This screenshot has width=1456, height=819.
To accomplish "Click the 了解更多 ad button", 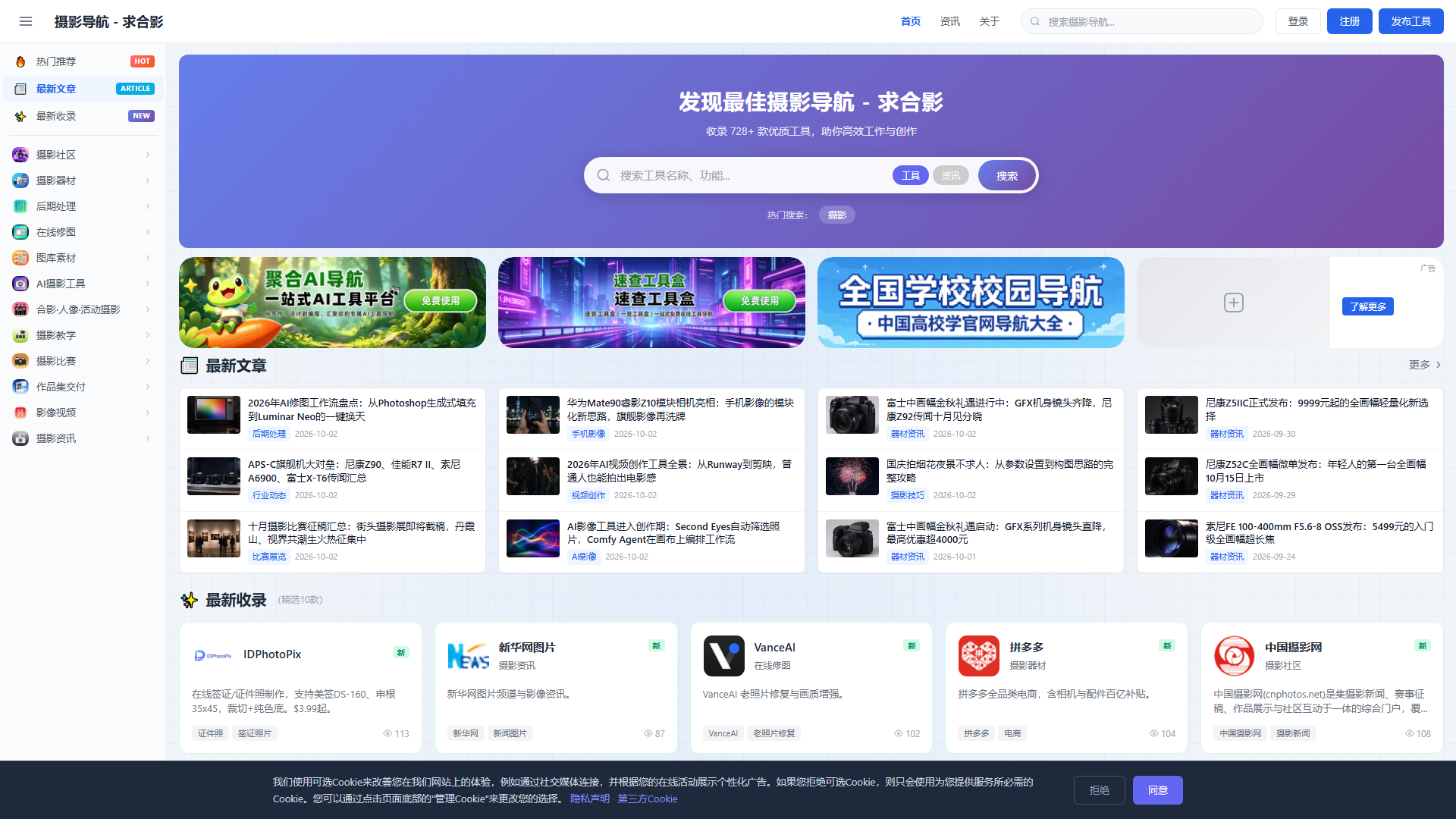I will pos(1368,306).
